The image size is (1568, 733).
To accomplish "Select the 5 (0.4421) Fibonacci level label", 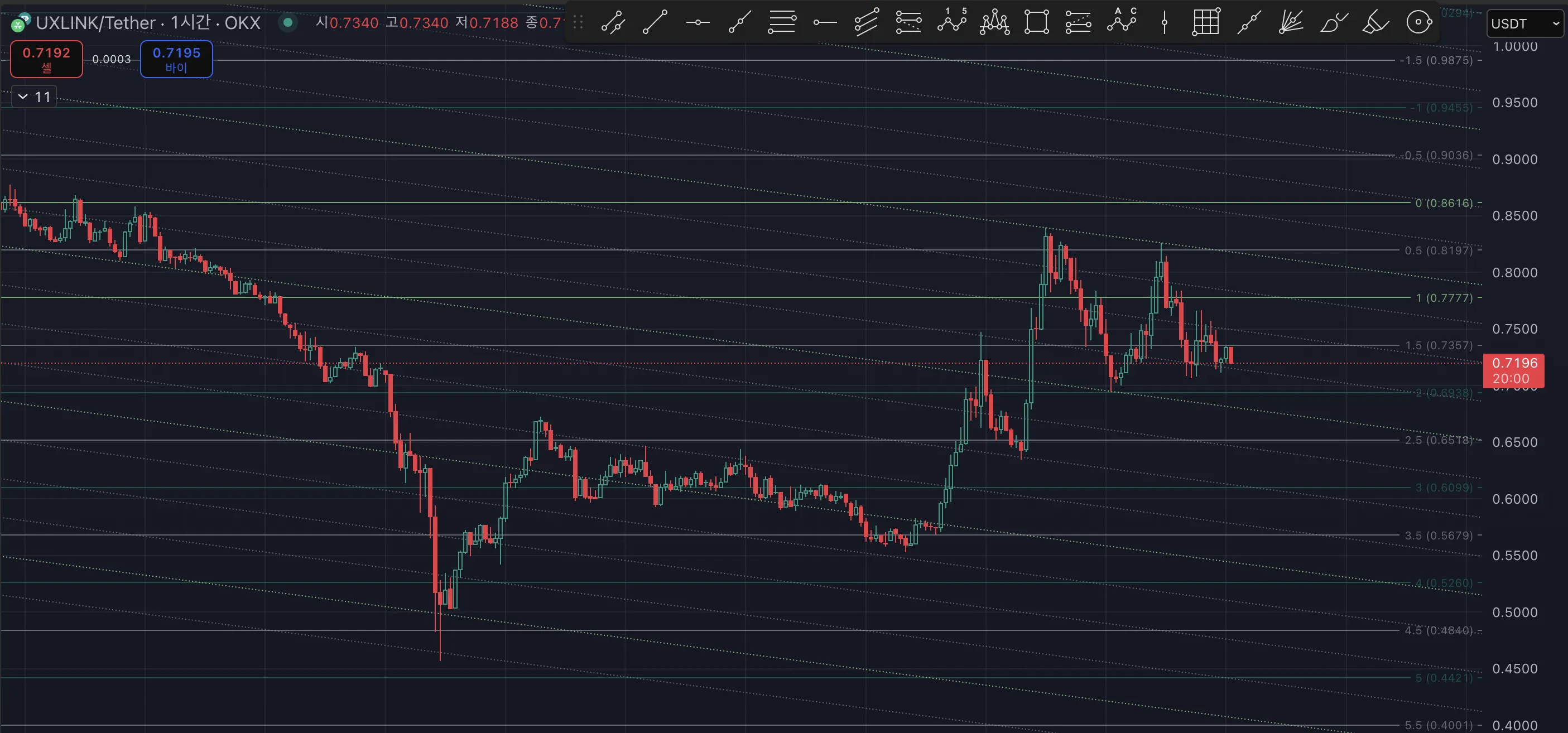I will point(1444,678).
